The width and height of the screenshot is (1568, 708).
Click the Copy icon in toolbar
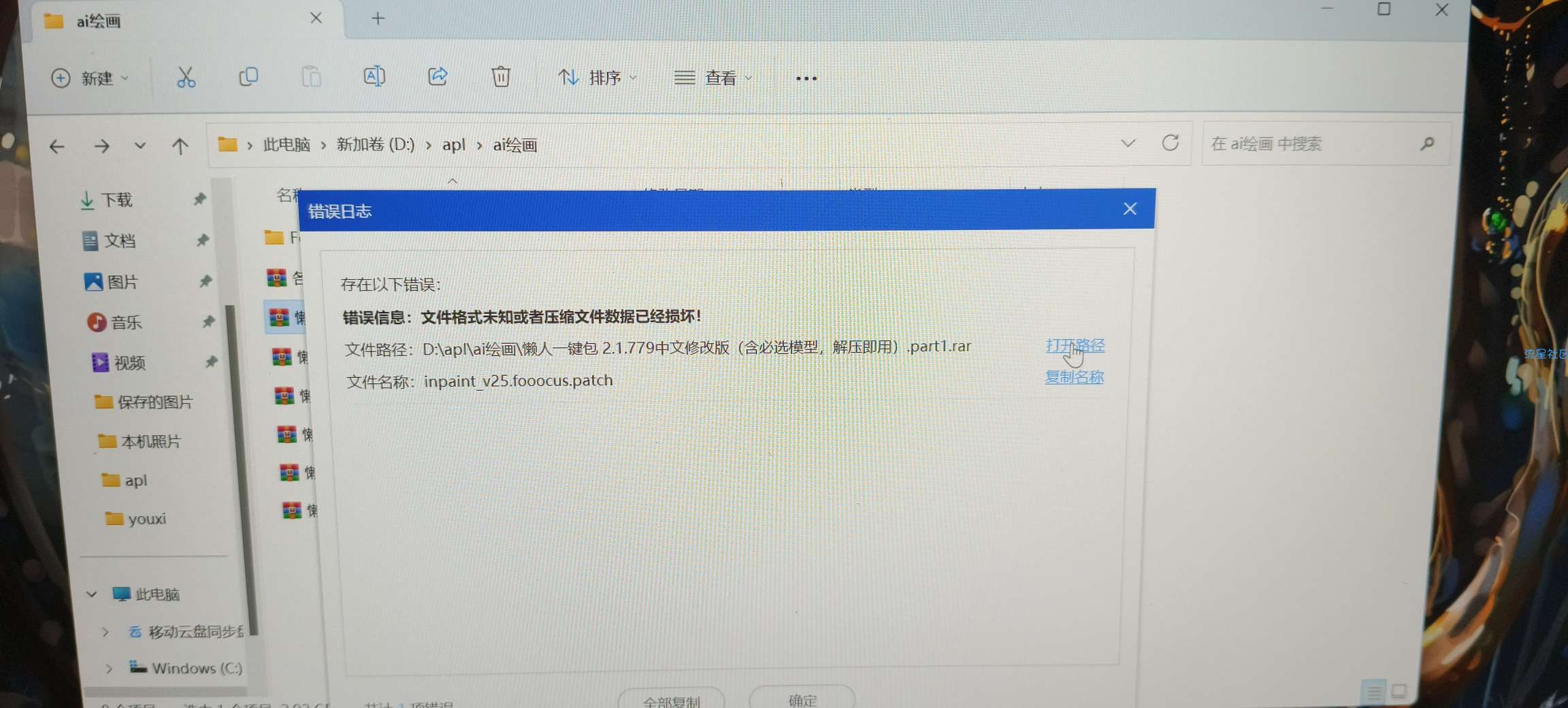(x=248, y=77)
